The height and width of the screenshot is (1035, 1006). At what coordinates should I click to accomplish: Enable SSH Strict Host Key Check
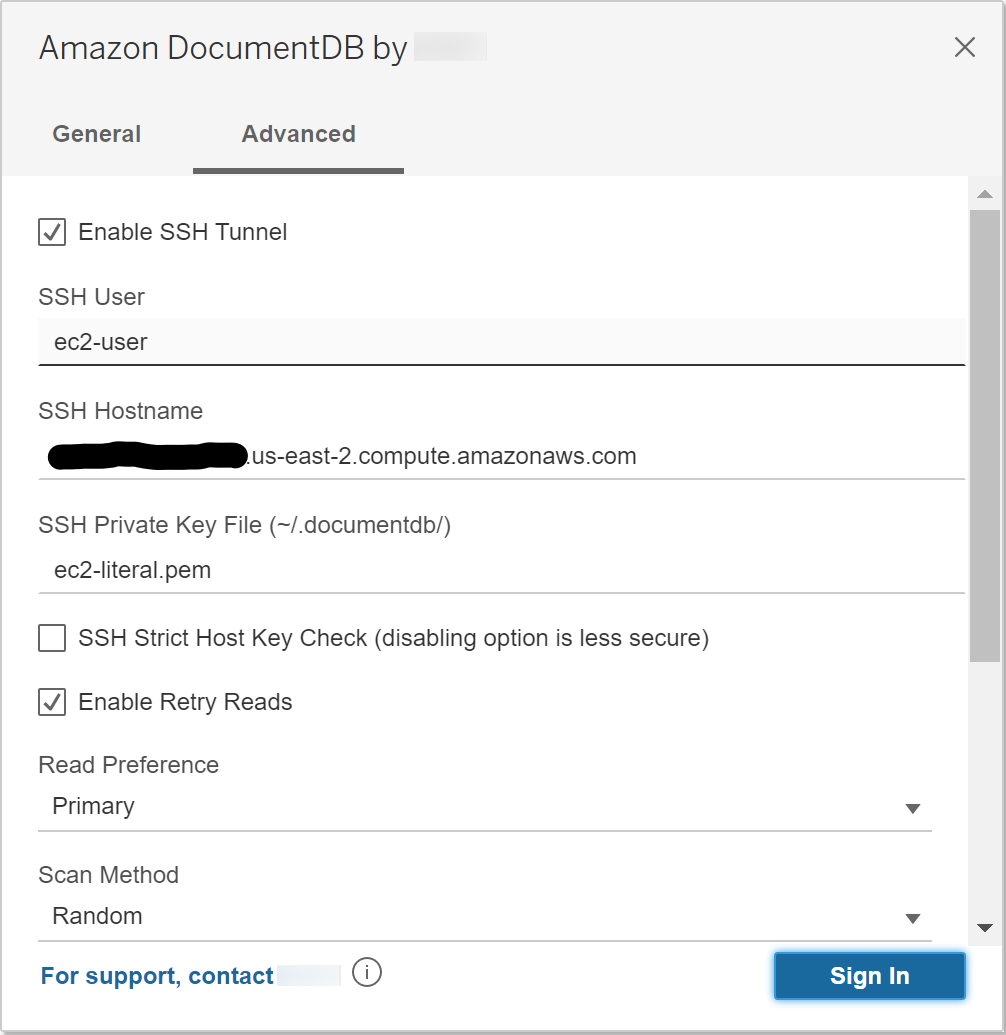[x=52, y=638]
